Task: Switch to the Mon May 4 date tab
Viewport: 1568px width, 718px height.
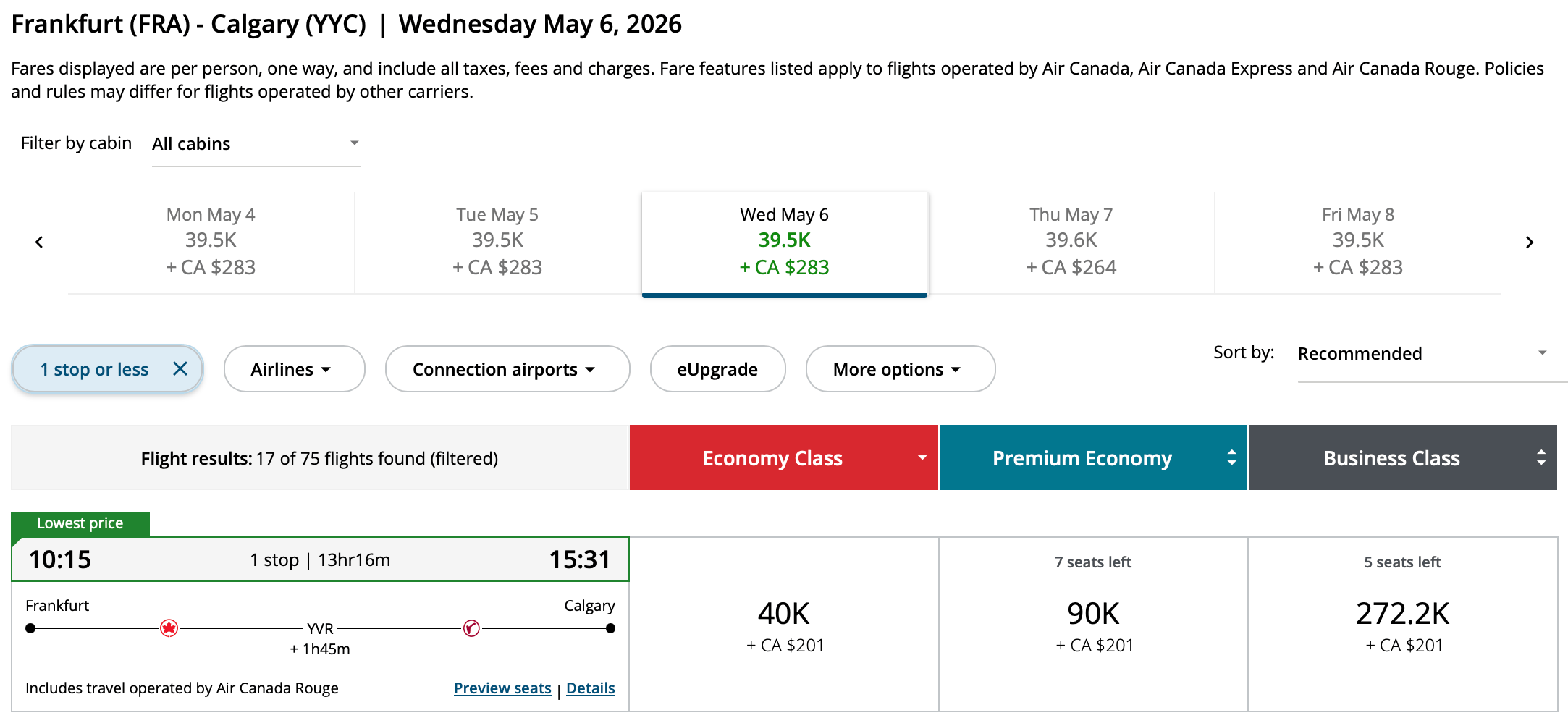Action: tap(211, 242)
